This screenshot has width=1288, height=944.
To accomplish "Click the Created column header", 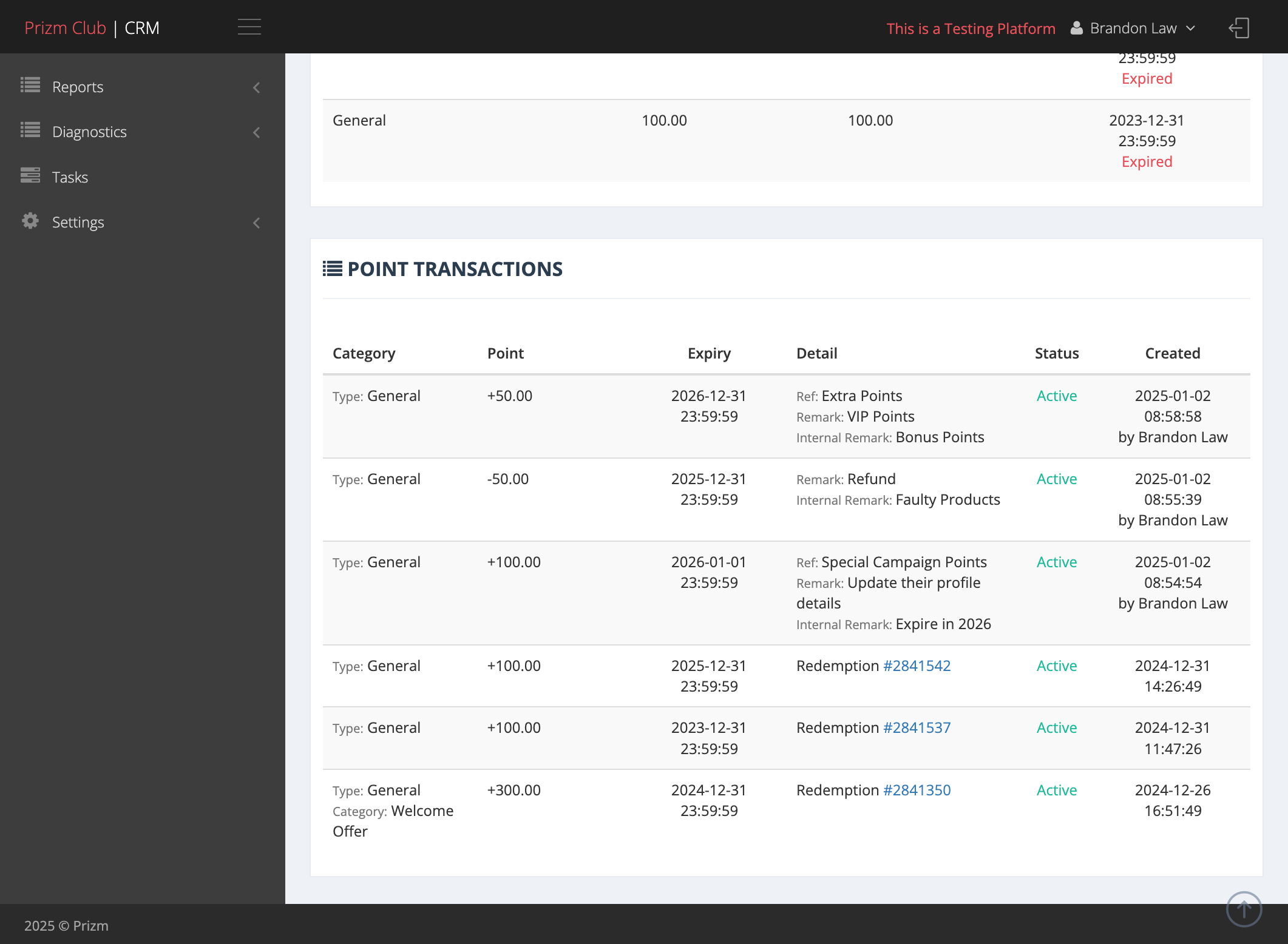I will tap(1173, 353).
